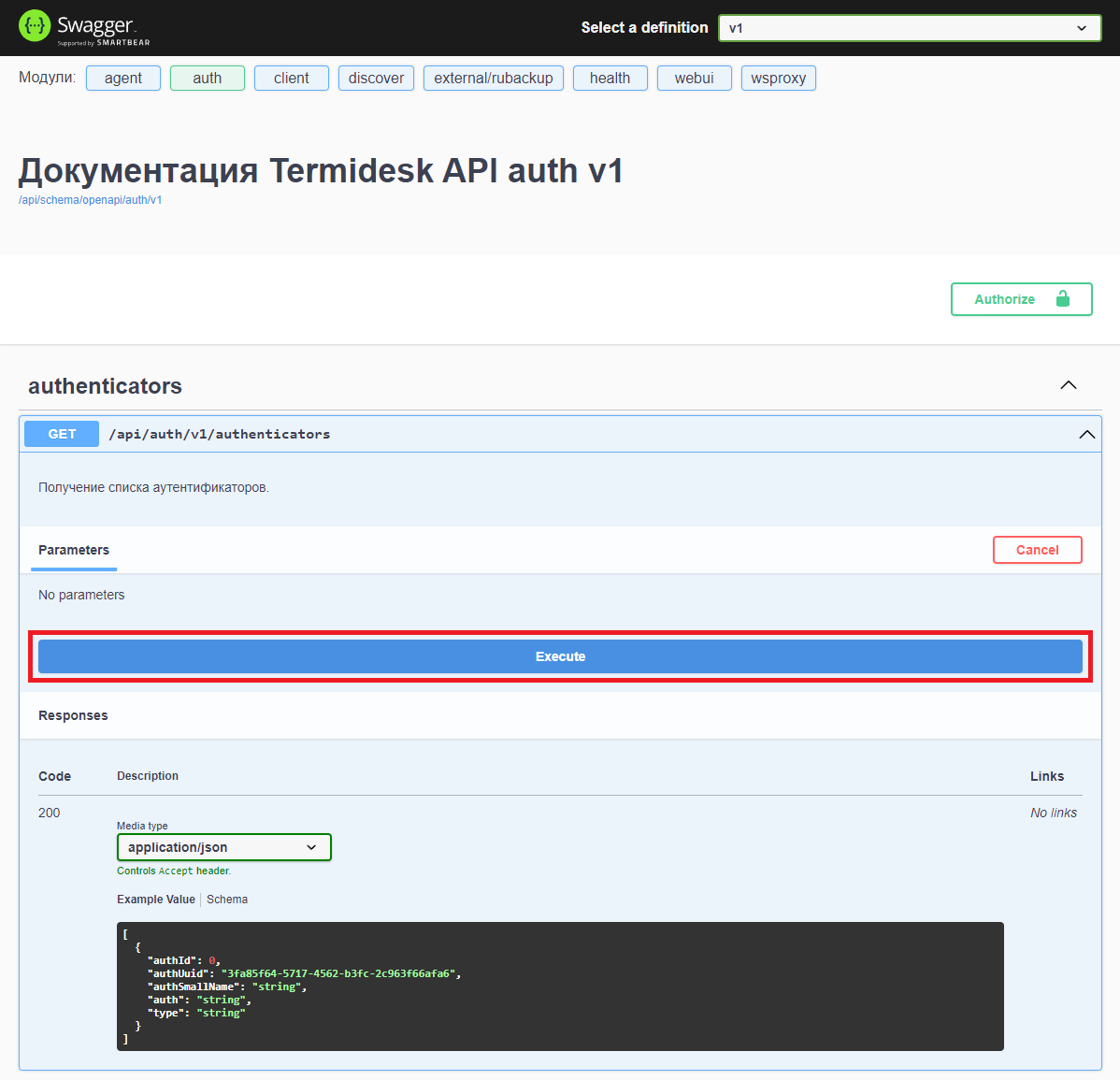Switch to the Schema view

point(227,900)
